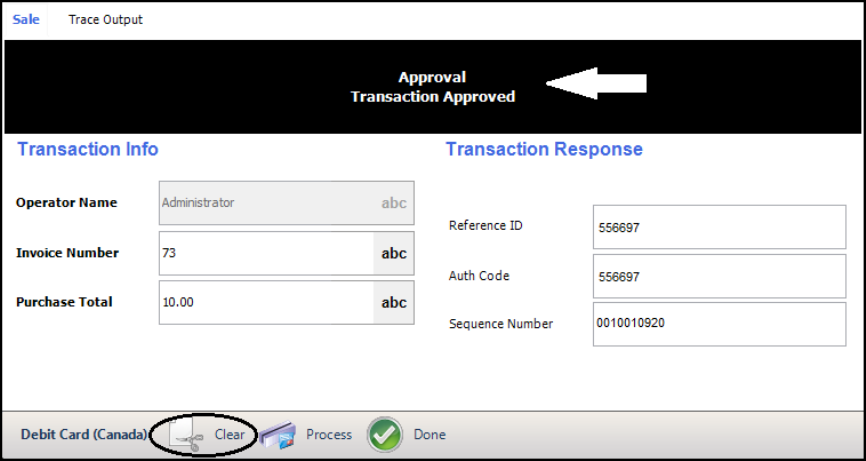
Task: Click the Sequence Number label
Action: [x=501, y=324]
